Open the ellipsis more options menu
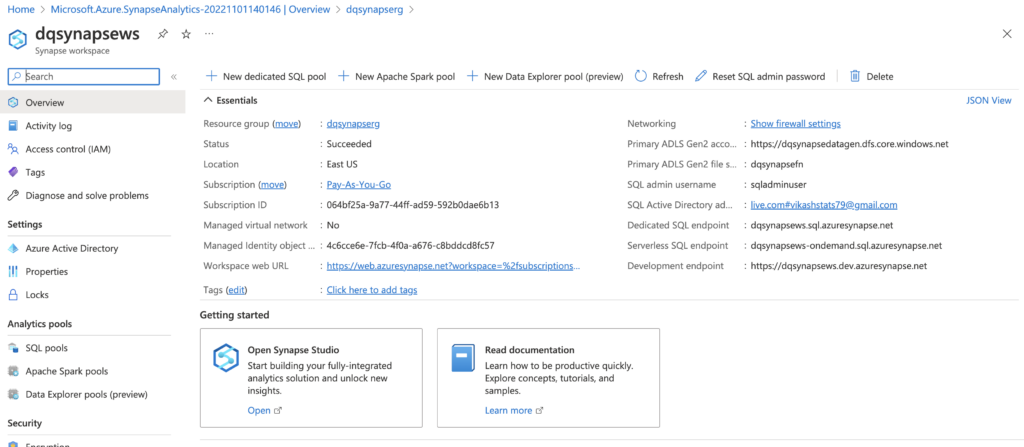This screenshot has height=447, width=1024. (209, 34)
